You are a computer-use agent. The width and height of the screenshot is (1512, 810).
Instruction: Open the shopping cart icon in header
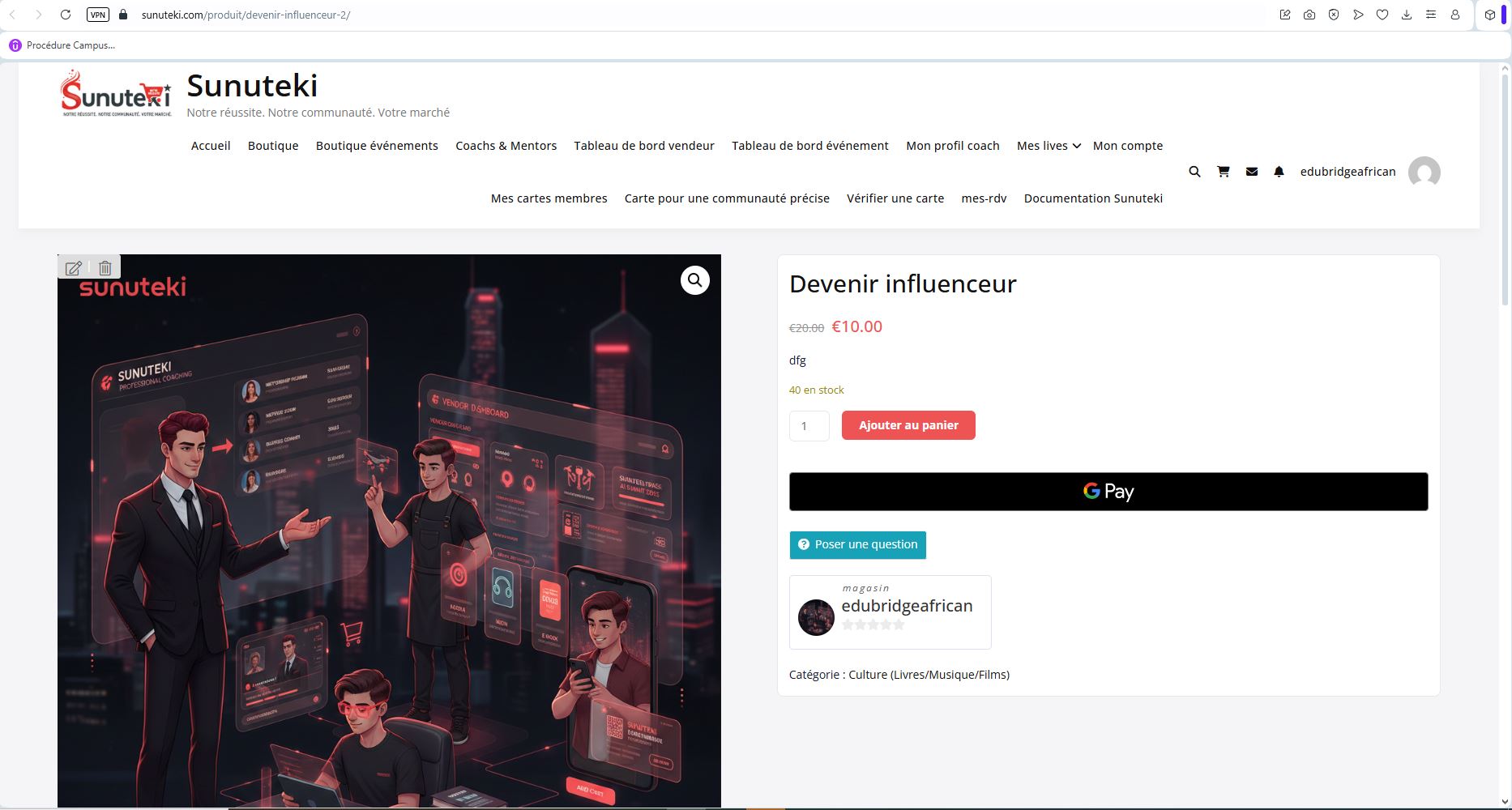[1224, 172]
